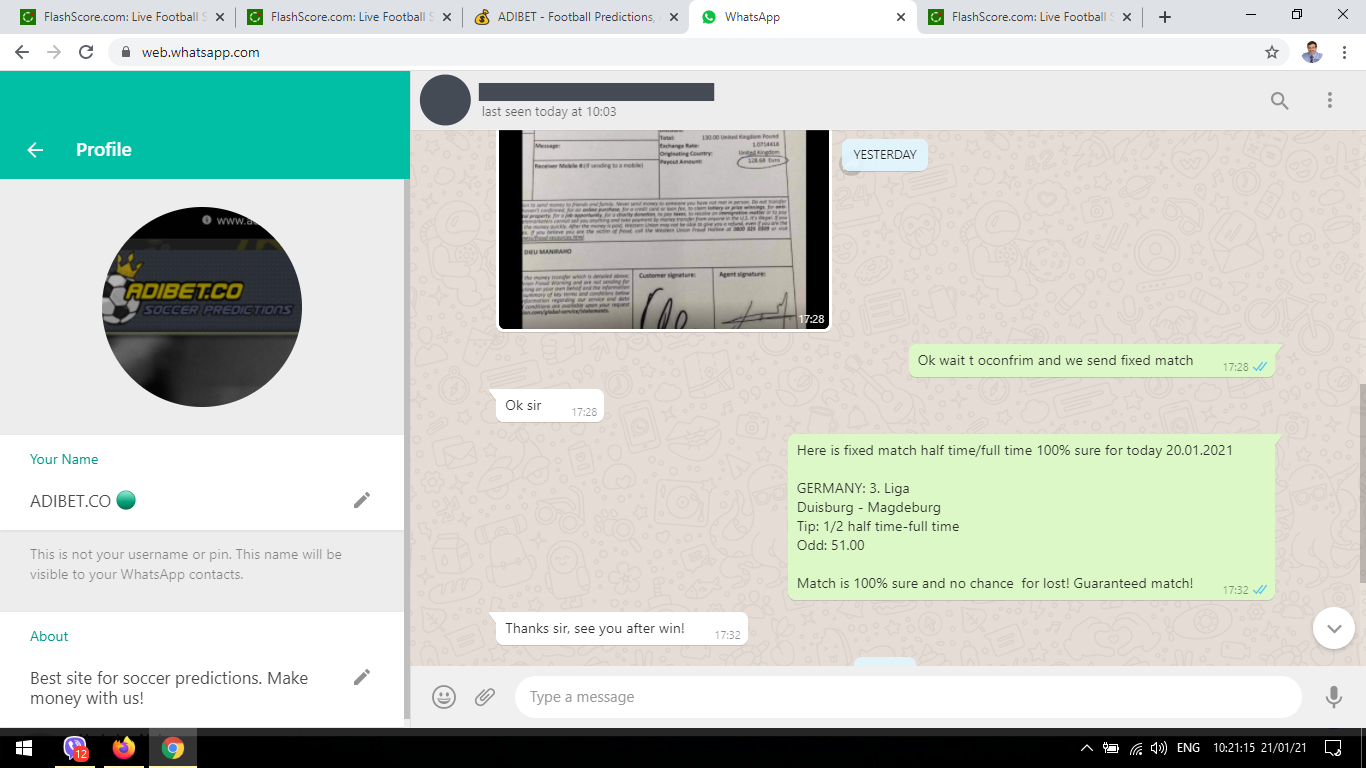Open Firefox from the taskbar
The image size is (1366, 768).
(x=124, y=748)
